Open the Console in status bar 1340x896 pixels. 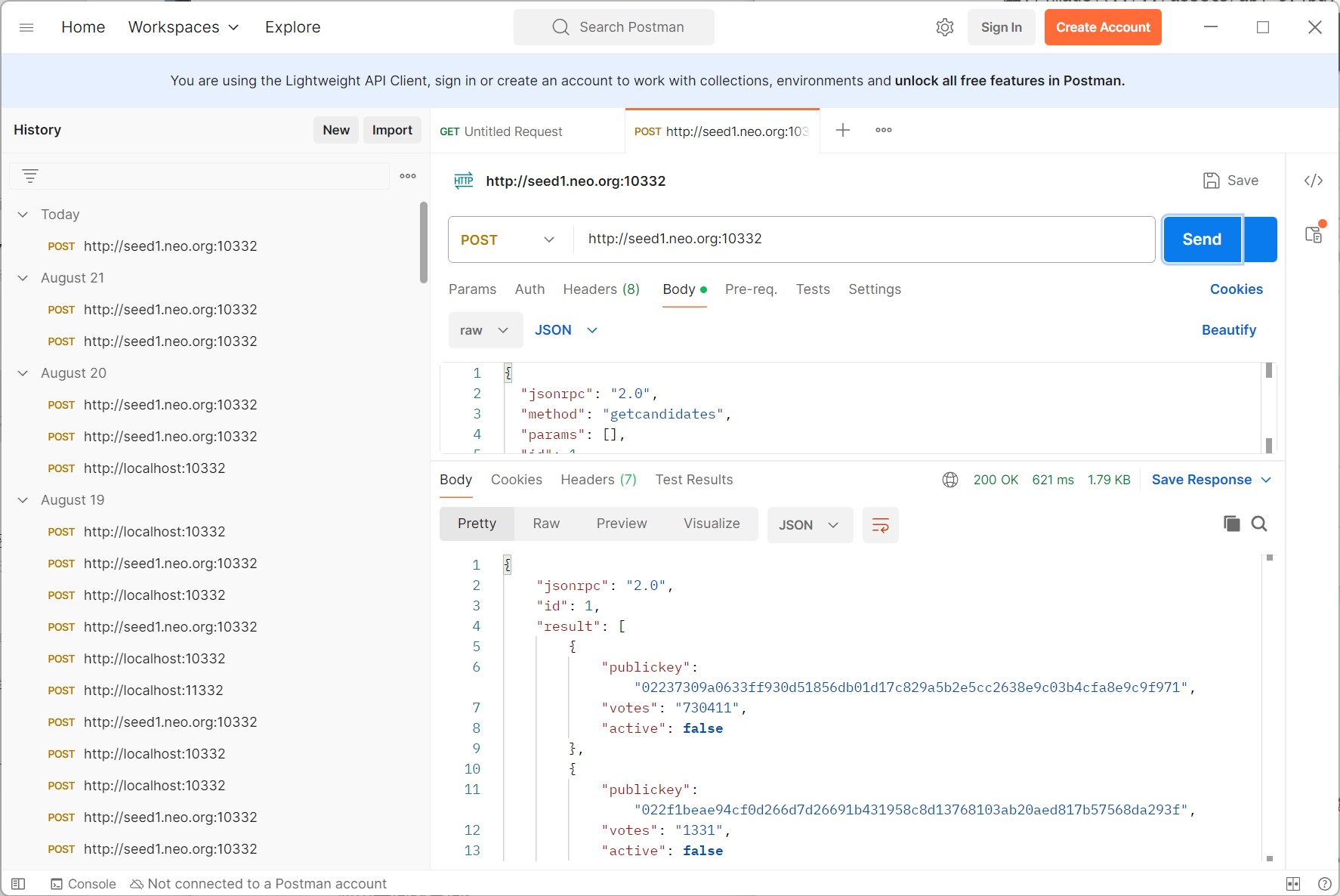point(83,884)
